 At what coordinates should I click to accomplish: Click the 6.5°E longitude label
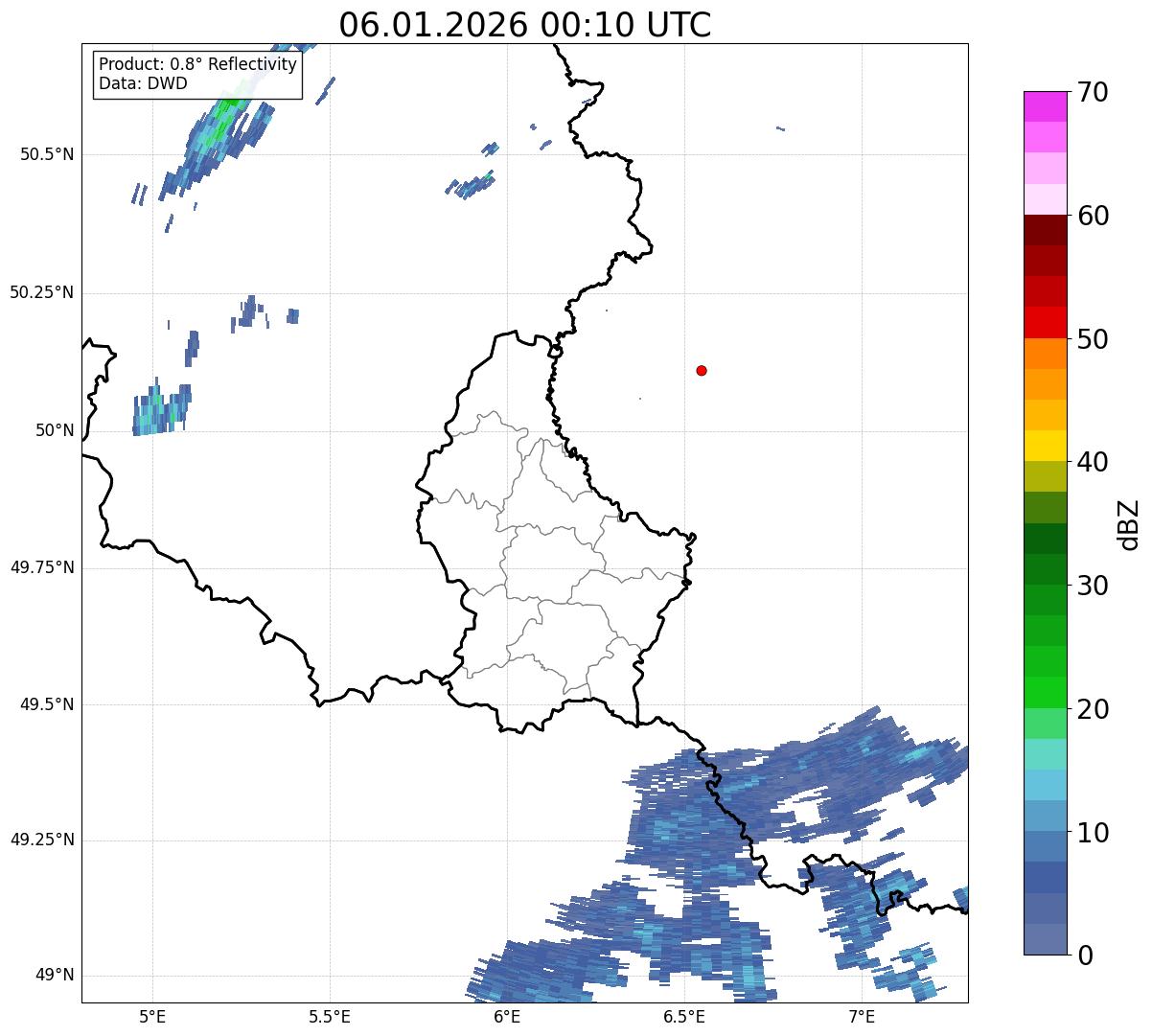[x=684, y=1017]
